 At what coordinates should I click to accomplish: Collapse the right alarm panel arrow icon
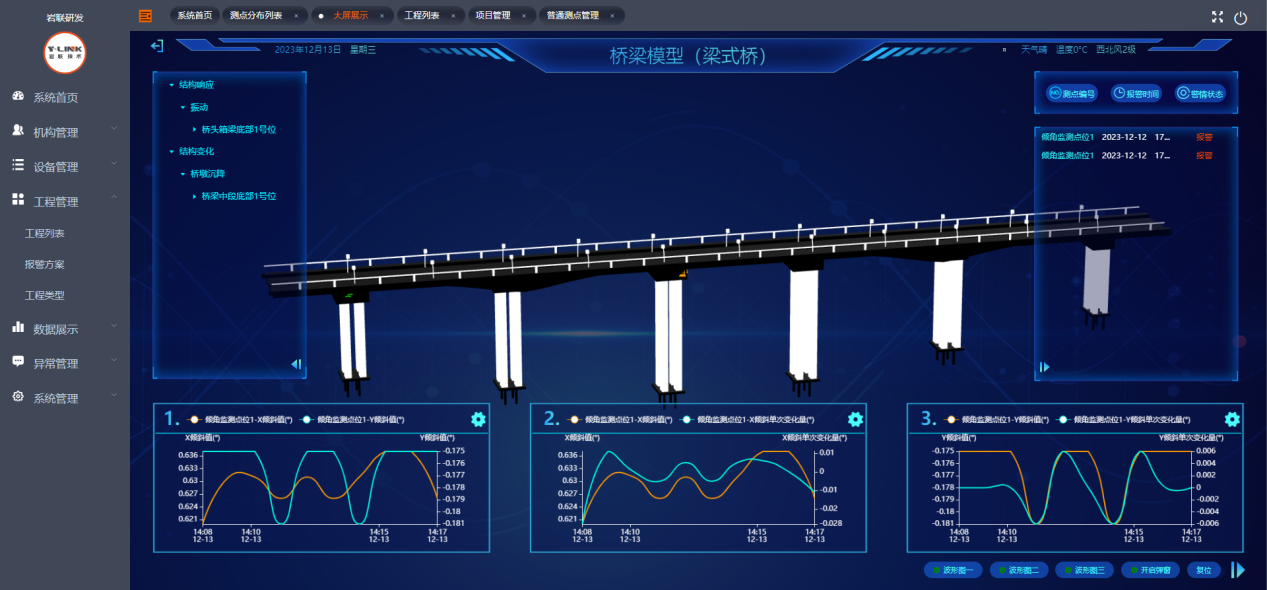(1045, 367)
